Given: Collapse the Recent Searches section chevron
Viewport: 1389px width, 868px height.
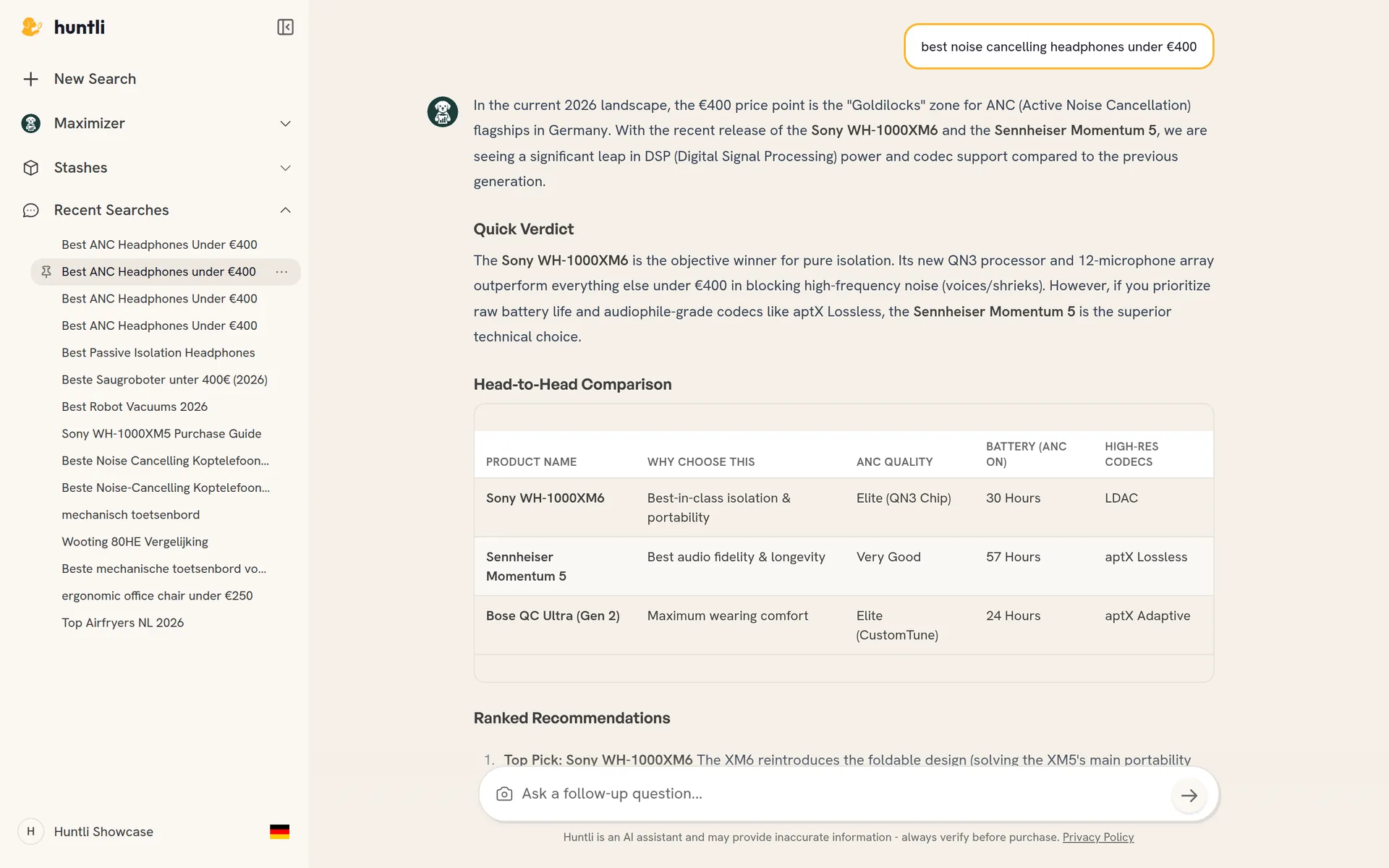Looking at the screenshot, I should [286, 210].
